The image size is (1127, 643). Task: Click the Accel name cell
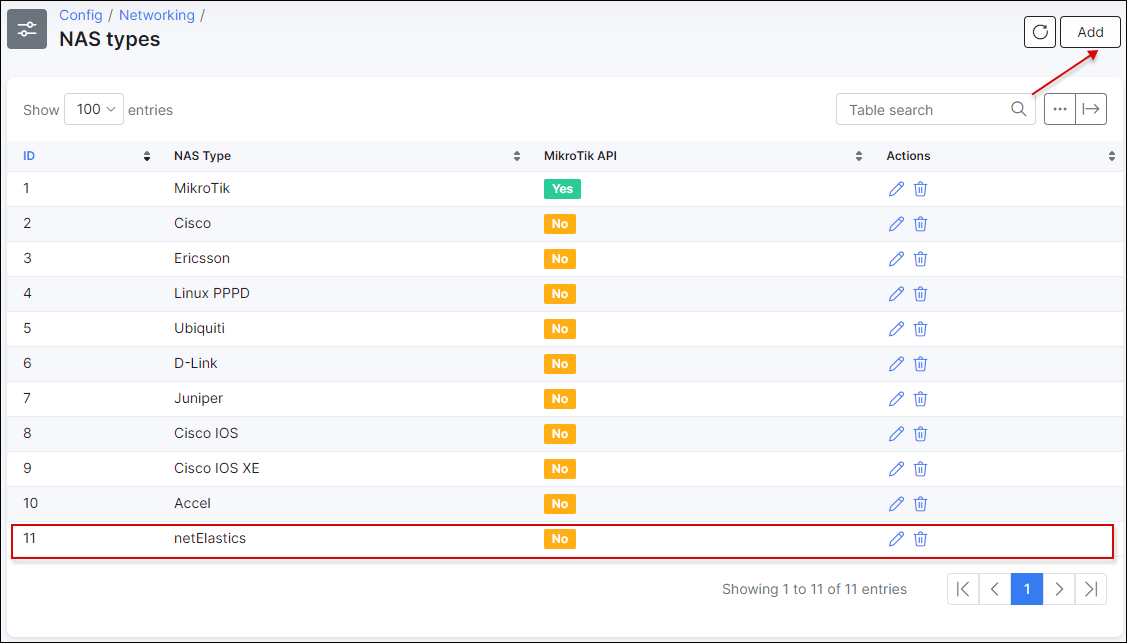[193, 503]
